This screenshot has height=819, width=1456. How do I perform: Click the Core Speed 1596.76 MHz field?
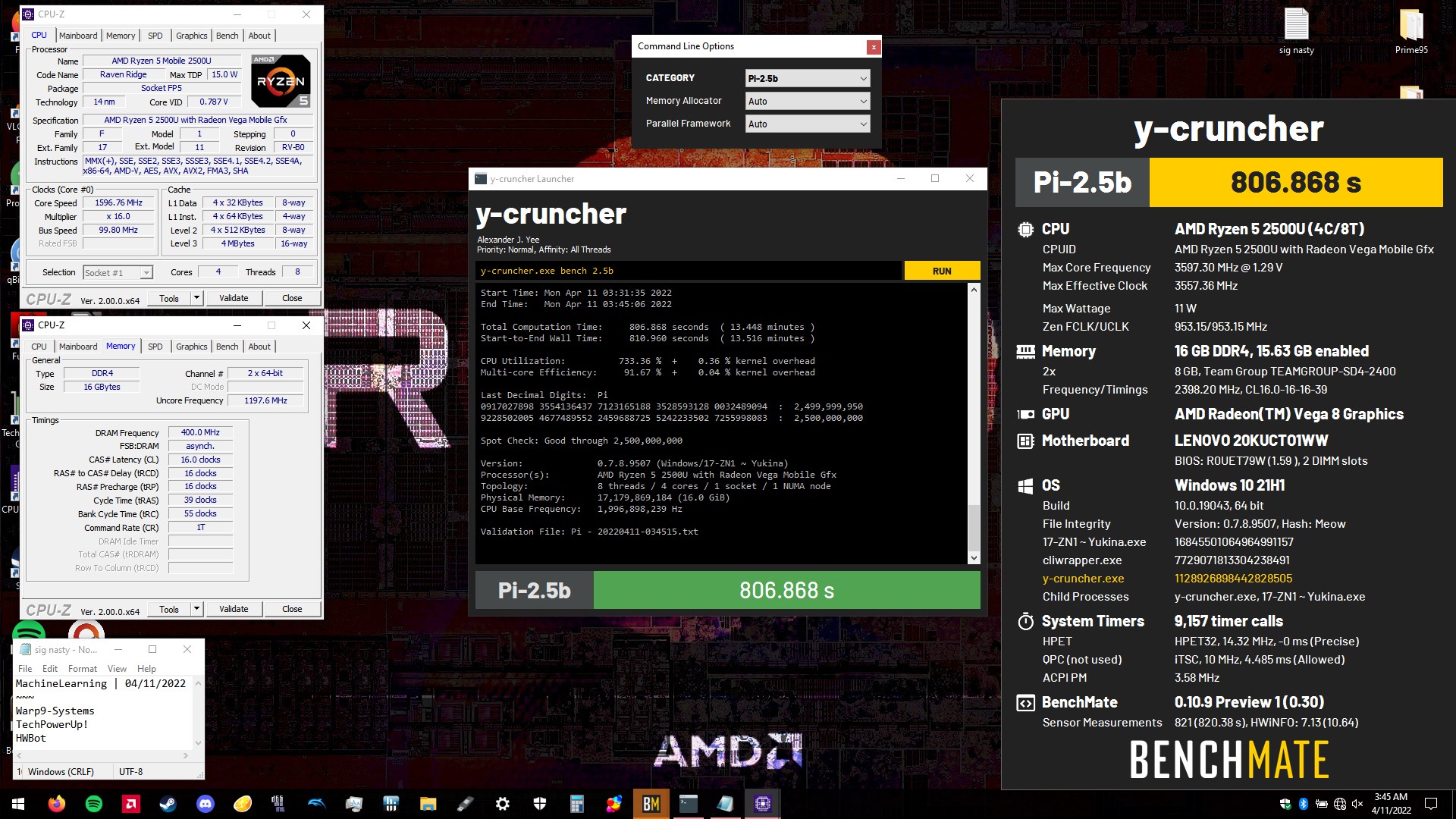118,203
